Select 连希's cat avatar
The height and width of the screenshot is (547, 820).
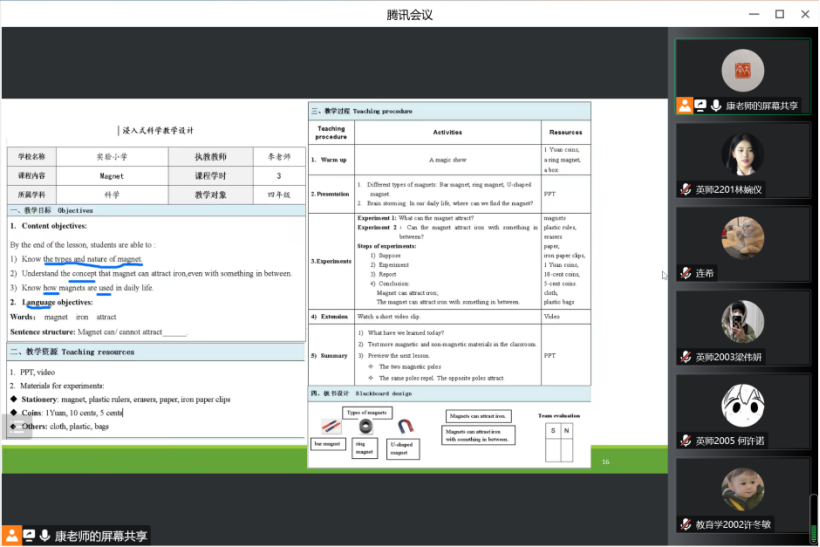pyautogui.click(x=742, y=238)
